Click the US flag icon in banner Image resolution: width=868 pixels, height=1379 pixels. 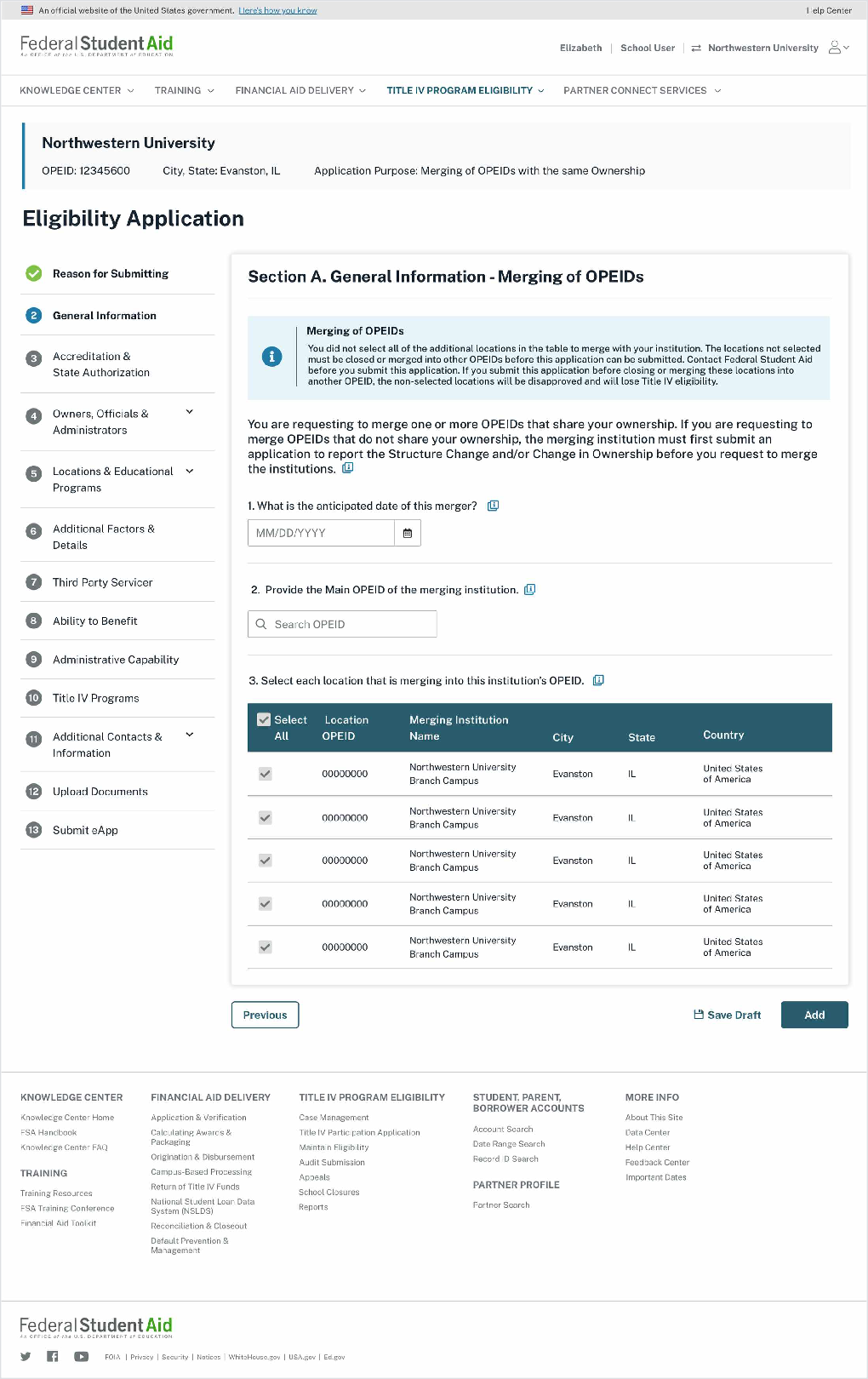pos(27,10)
